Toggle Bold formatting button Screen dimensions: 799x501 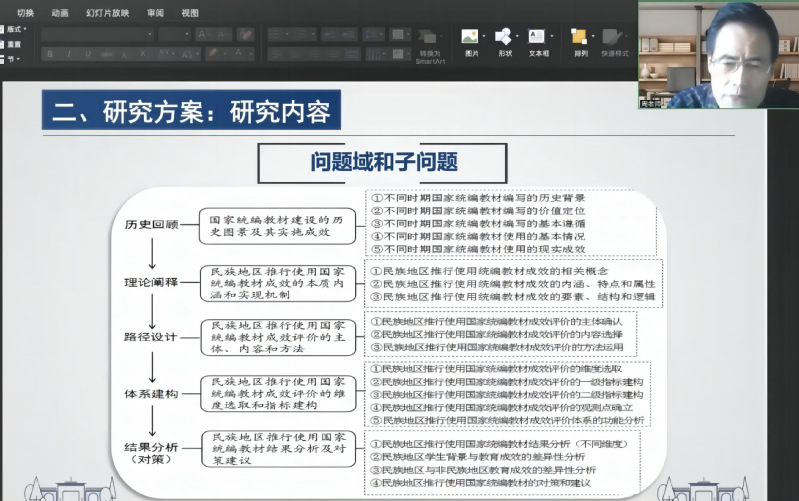[x=49, y=53]
